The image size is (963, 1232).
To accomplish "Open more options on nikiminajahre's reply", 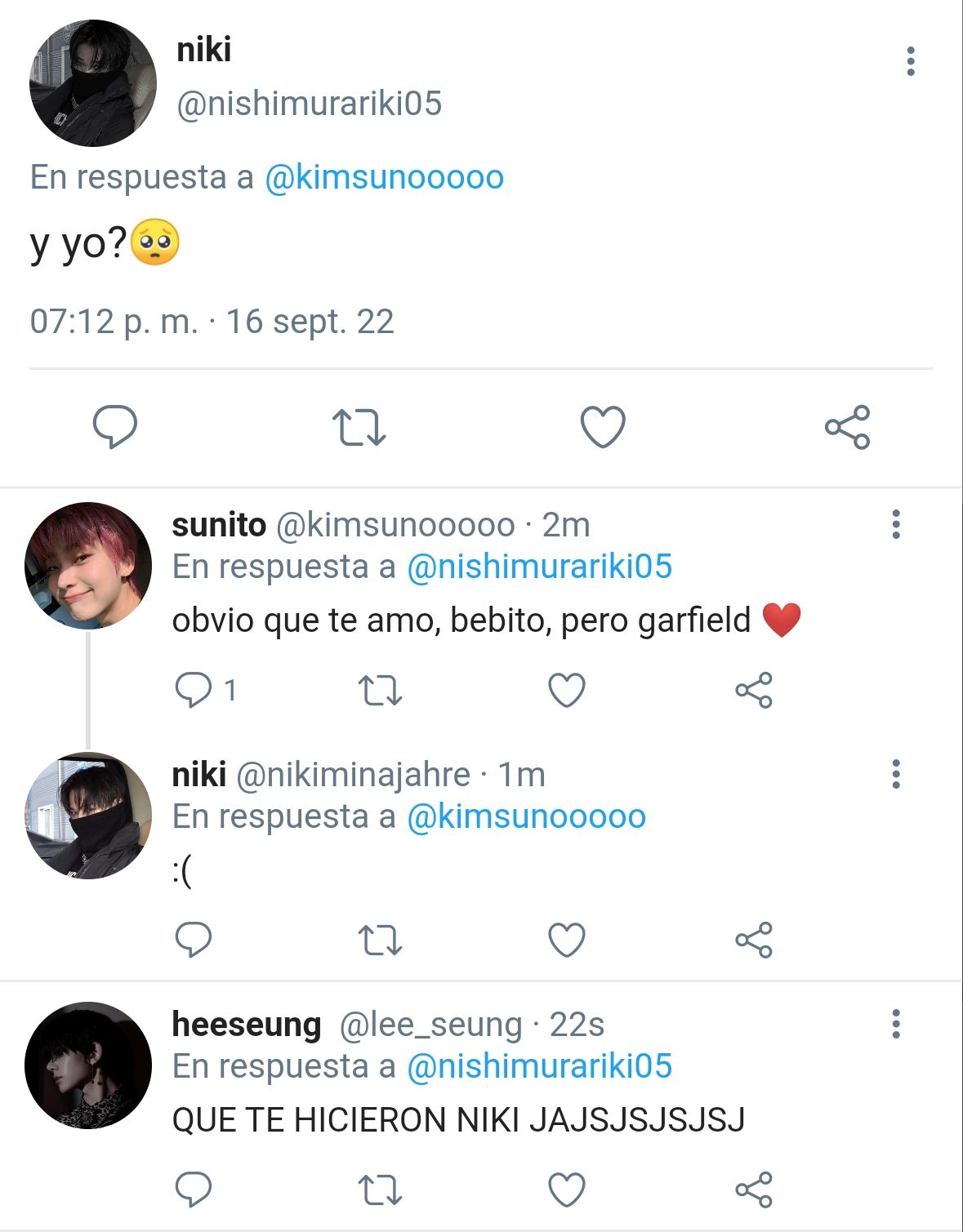I will pyautogui.click(x=896, y=774).
